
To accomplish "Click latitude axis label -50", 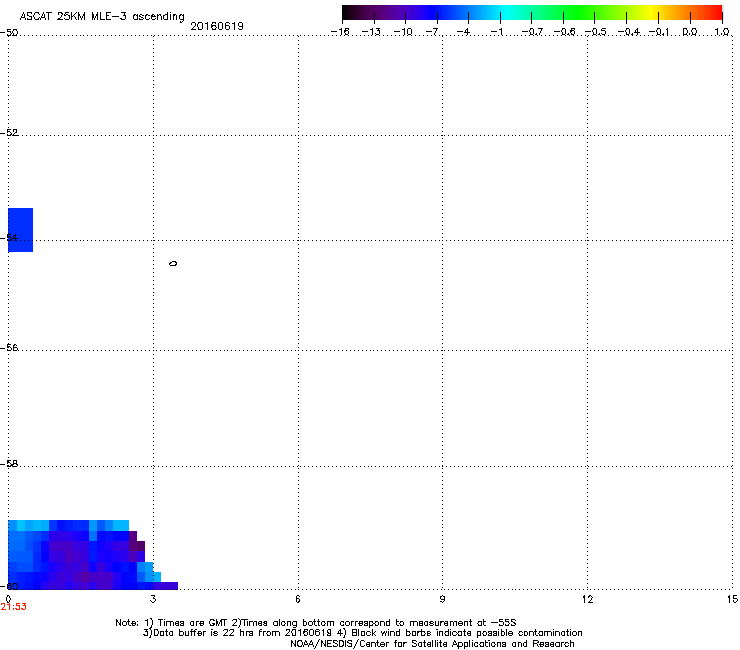I will tap(9, 33).
